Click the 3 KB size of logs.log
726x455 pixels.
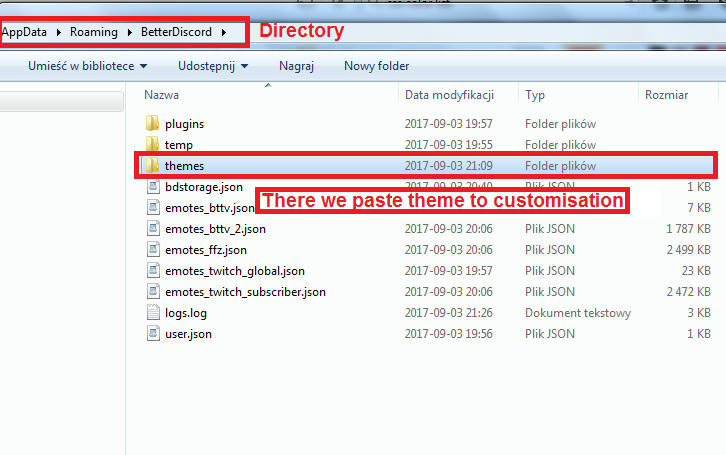pos(699,313)
